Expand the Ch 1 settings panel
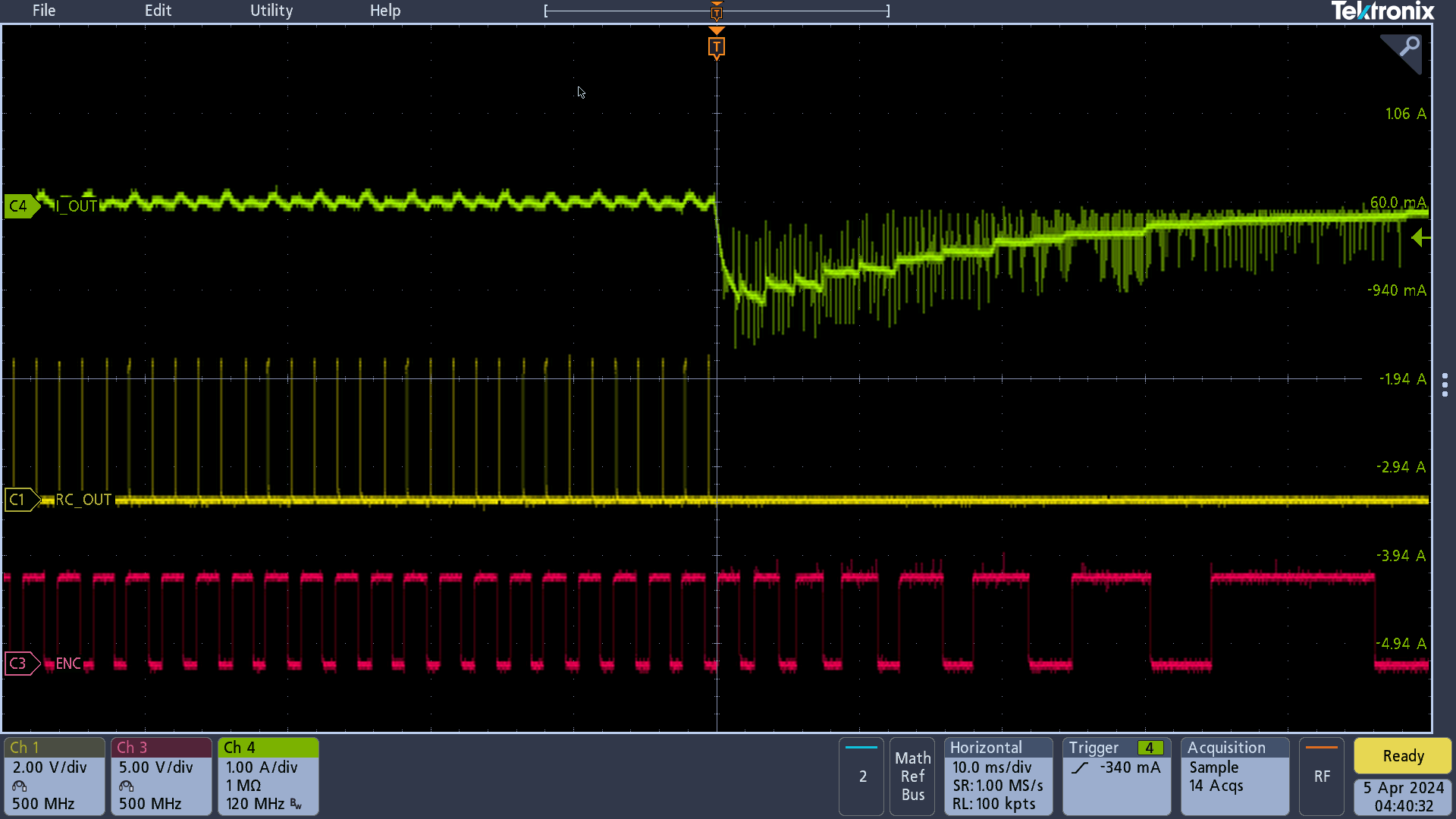 tap(55, 775)
